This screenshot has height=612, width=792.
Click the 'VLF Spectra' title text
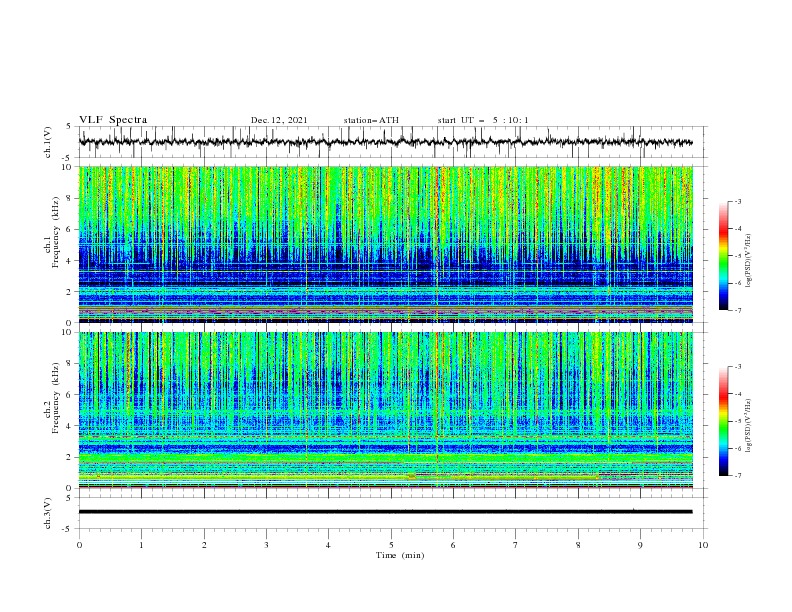[x=113, y=120]
